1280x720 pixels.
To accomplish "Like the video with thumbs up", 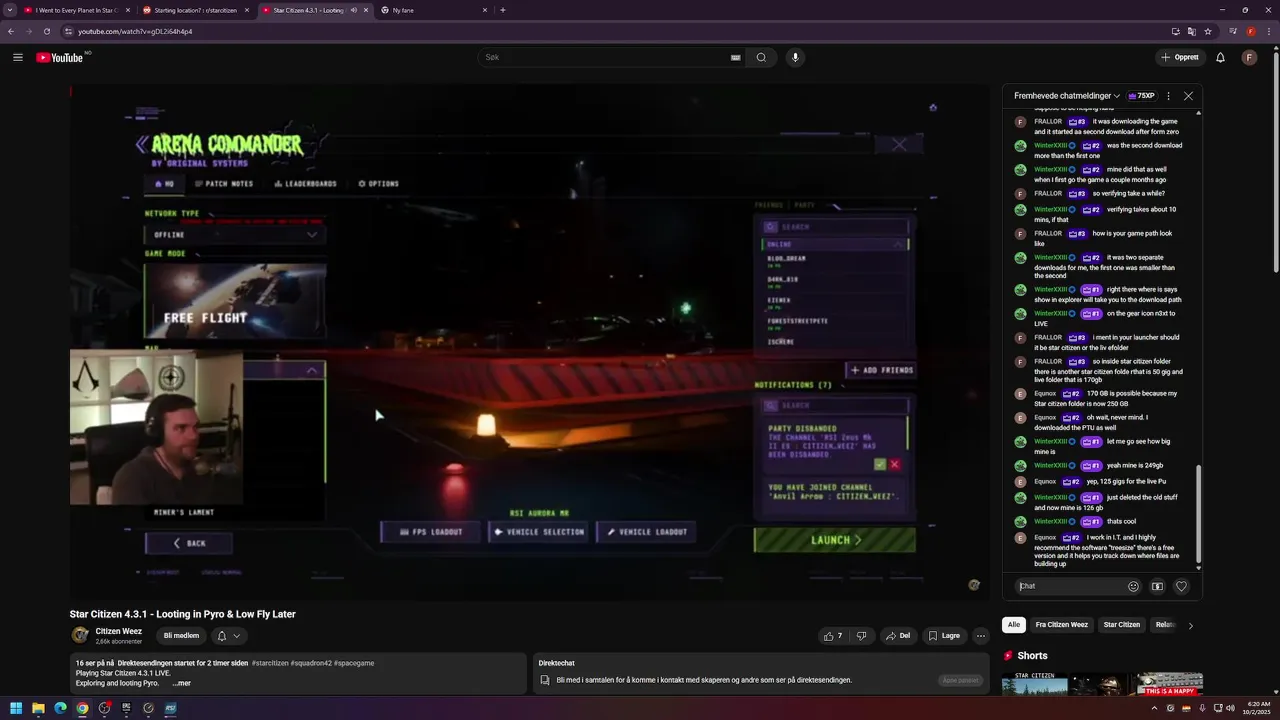I will 832,635.
